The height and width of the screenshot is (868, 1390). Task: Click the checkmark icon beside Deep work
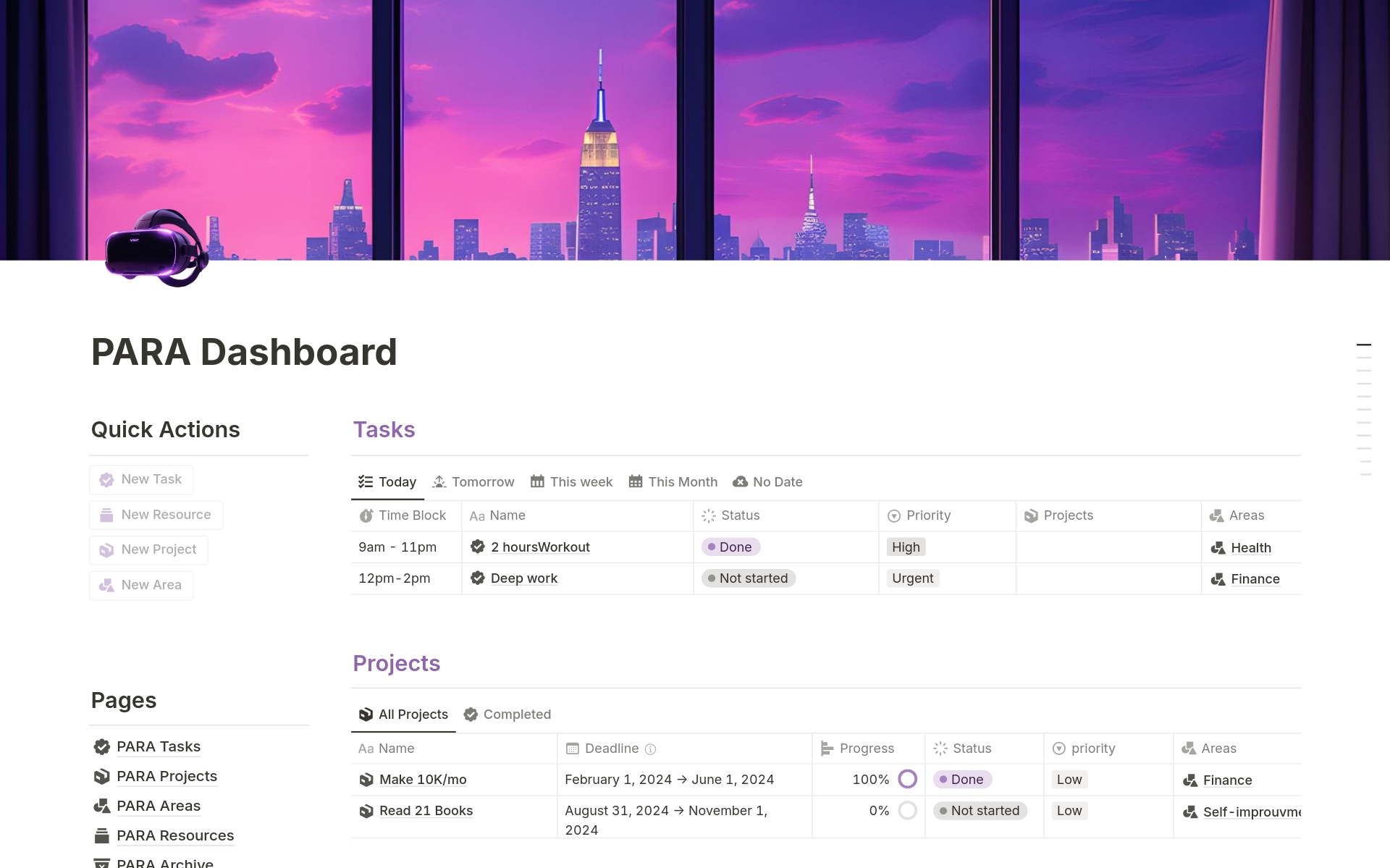point(478,578)
